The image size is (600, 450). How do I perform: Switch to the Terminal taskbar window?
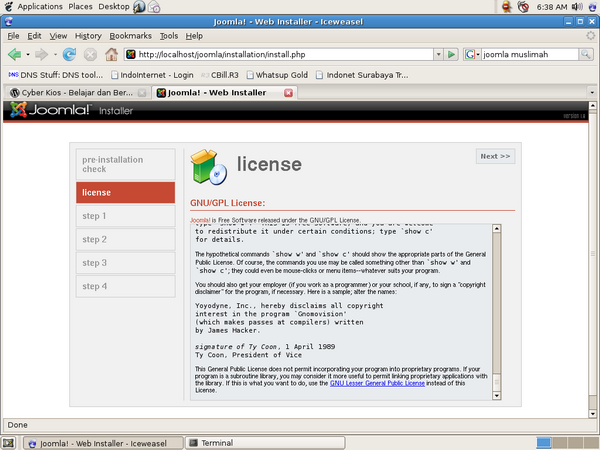pyautogui.click(x=265, y=443)
